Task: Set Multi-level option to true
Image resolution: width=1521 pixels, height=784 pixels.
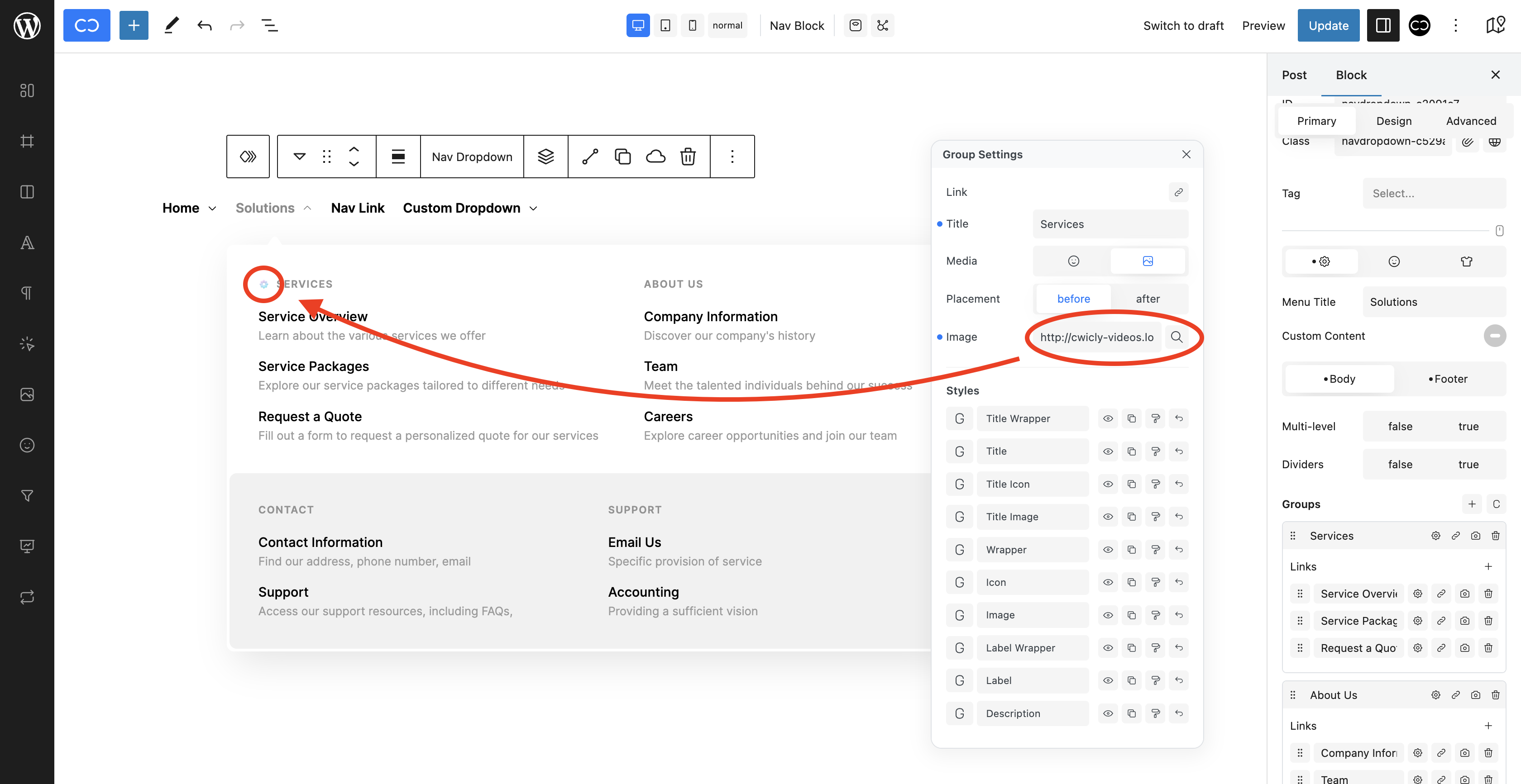Action: tap(1468, 426)
